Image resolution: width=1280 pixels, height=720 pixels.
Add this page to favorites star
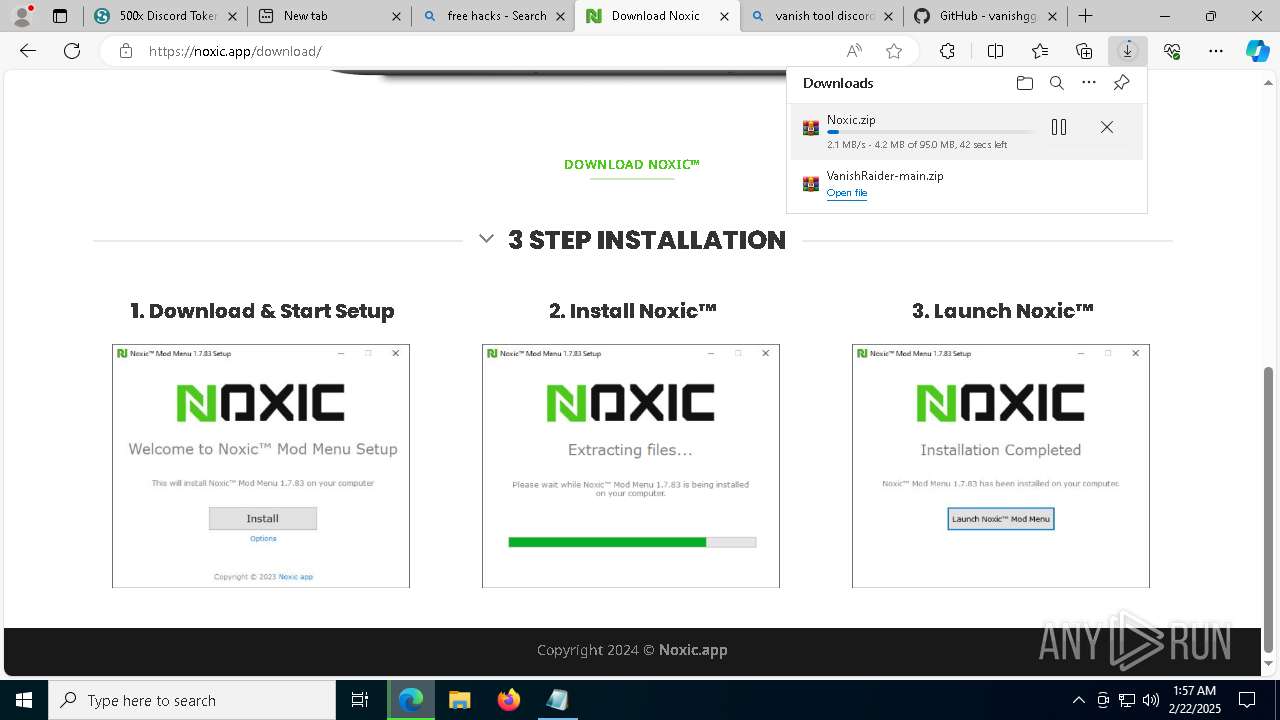click(894, 51)
